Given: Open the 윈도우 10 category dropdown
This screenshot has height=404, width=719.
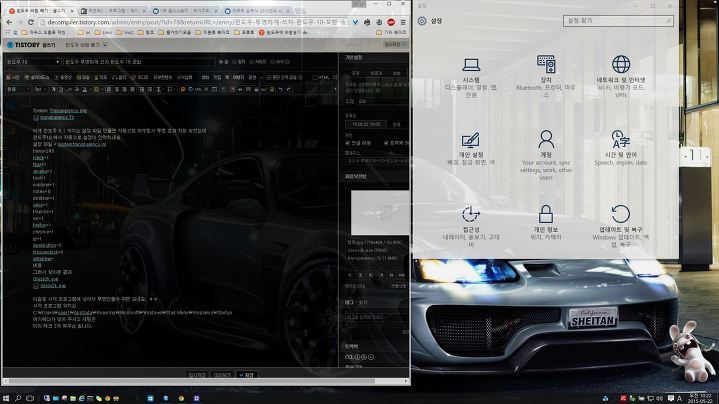Looking at the screenshot, I should click(33, 61).
